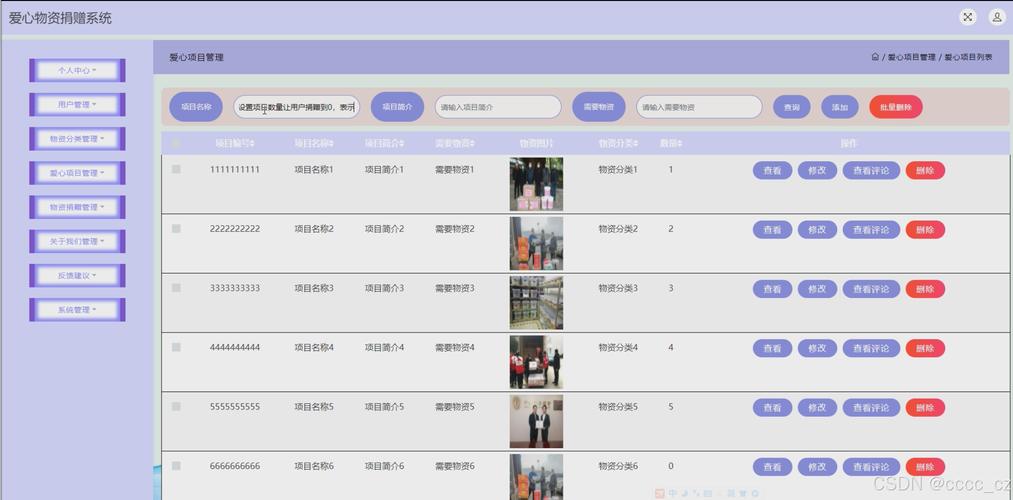The image size is (1013, 500).
Task: Select the 需要物资5 cell text
Action: tap(455, 407)
